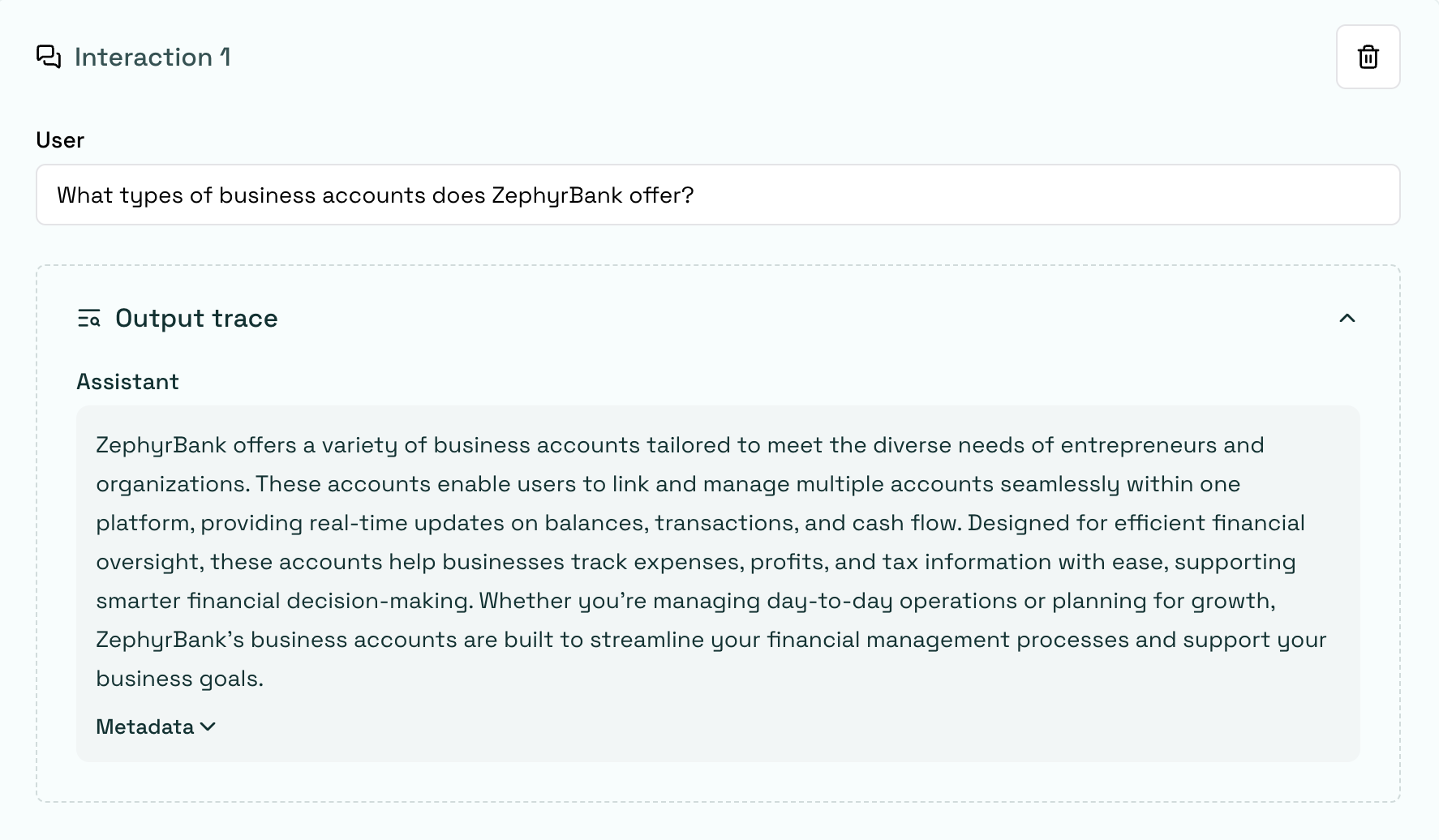Click inside the assistant response text box

tap(718, 583)
